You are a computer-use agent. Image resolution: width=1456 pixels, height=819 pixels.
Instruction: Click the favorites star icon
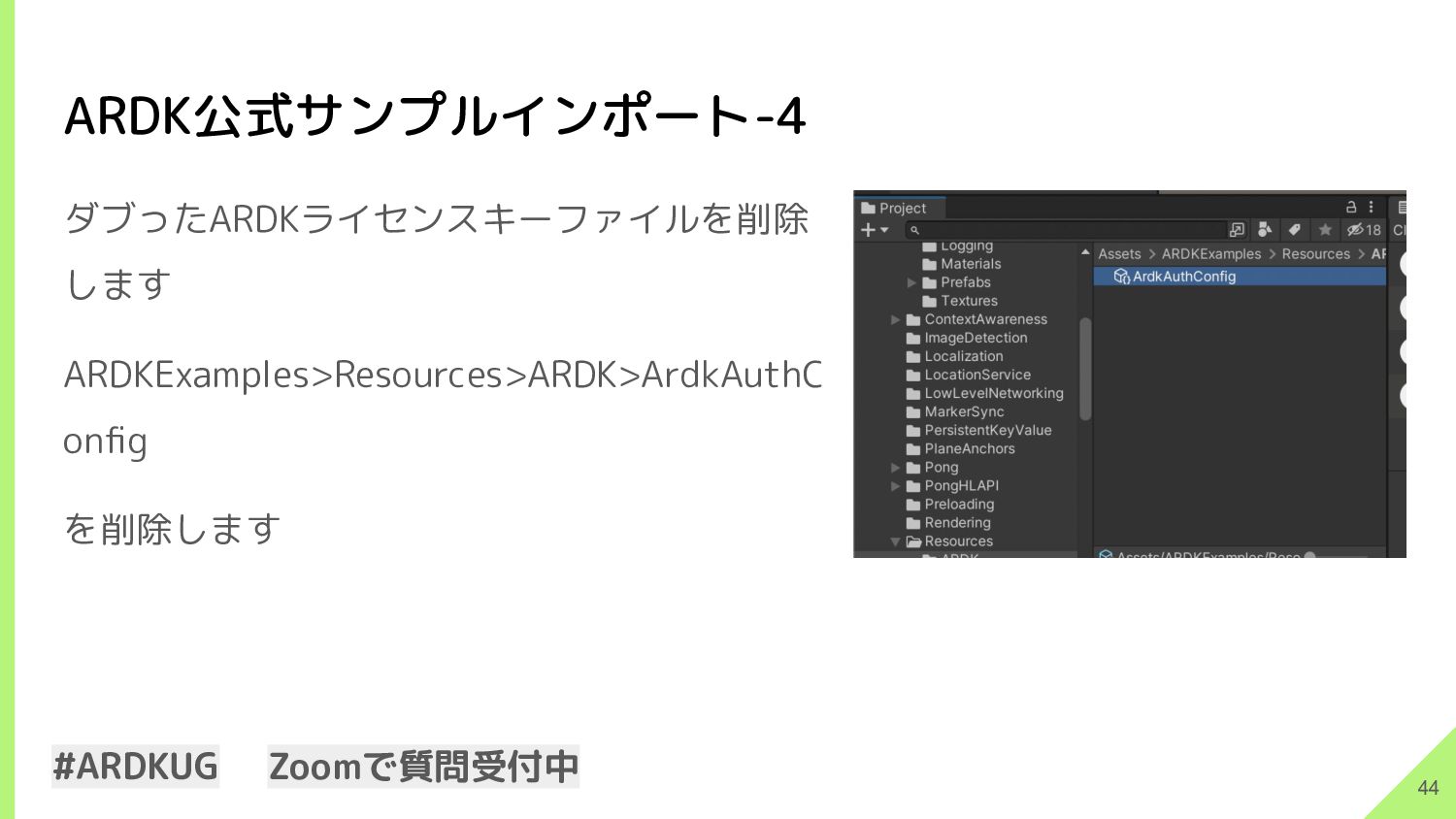[1324, 230]
